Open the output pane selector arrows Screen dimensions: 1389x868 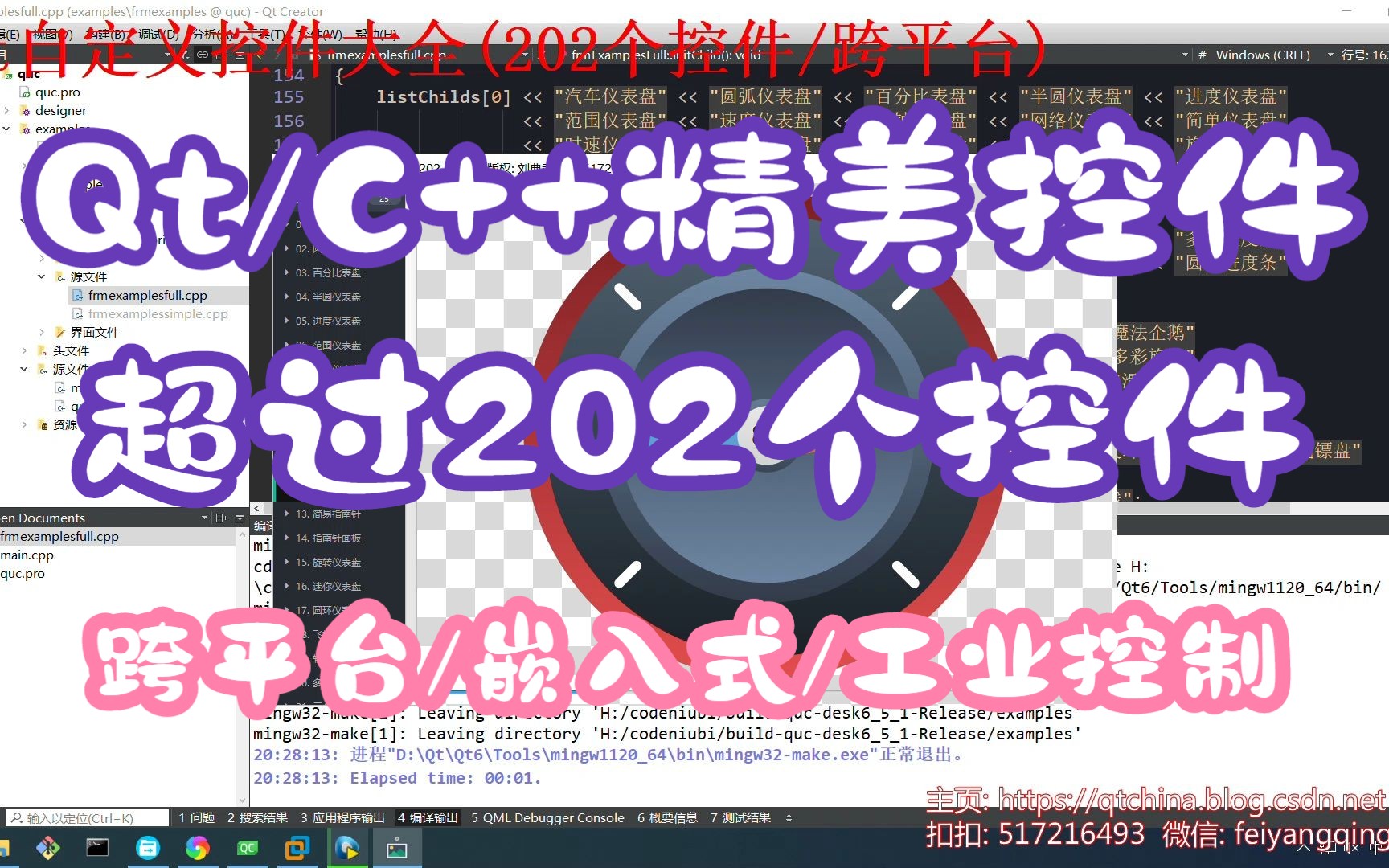[789, 818]
